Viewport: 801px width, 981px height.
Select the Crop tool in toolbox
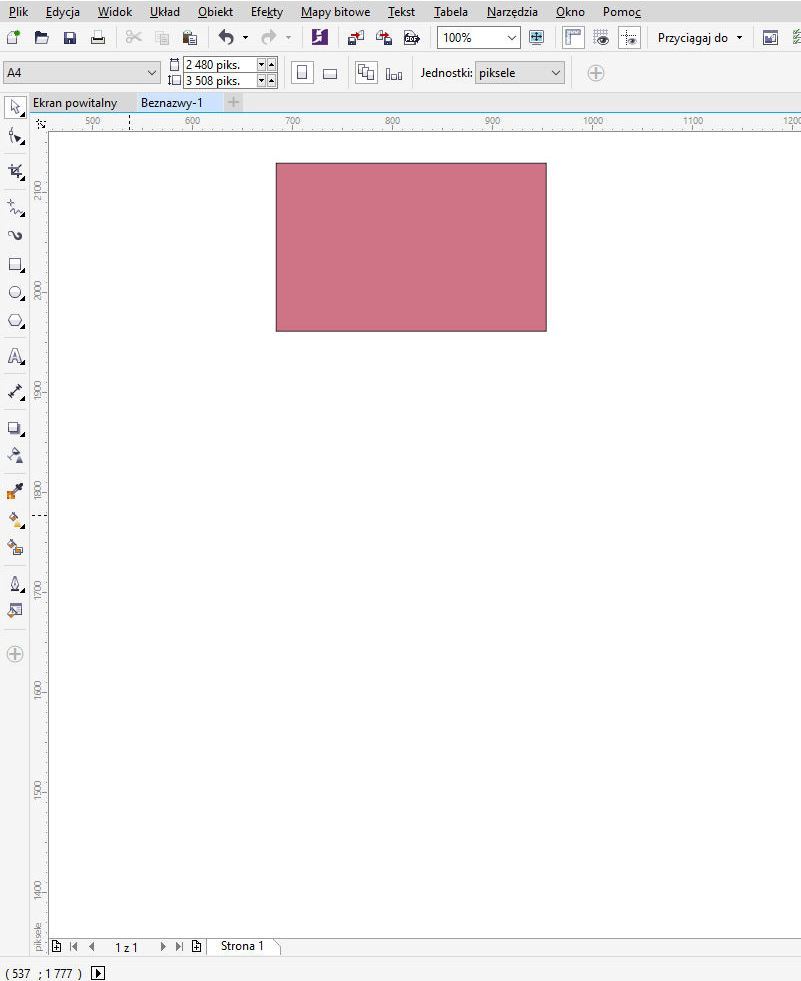pos(15,171)
